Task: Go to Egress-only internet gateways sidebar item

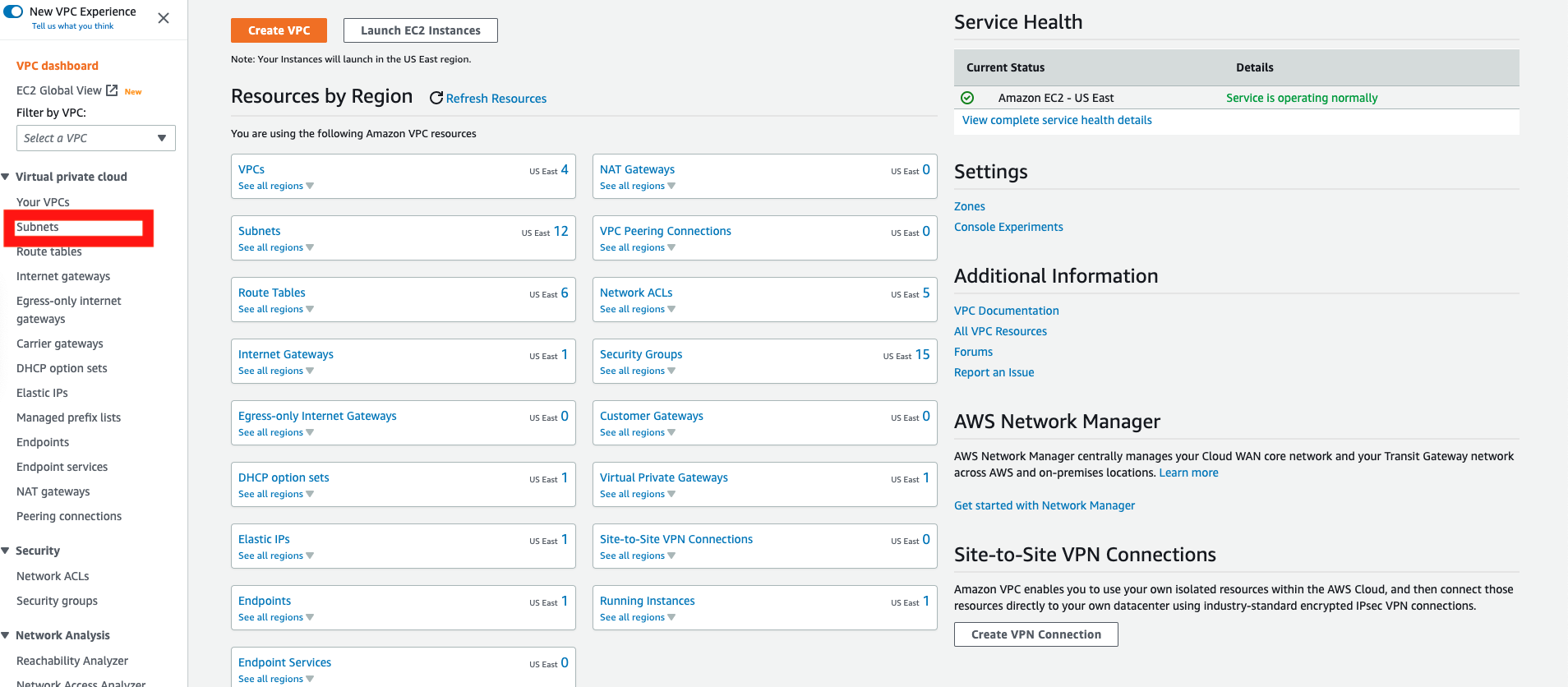Action: point(69,310)
